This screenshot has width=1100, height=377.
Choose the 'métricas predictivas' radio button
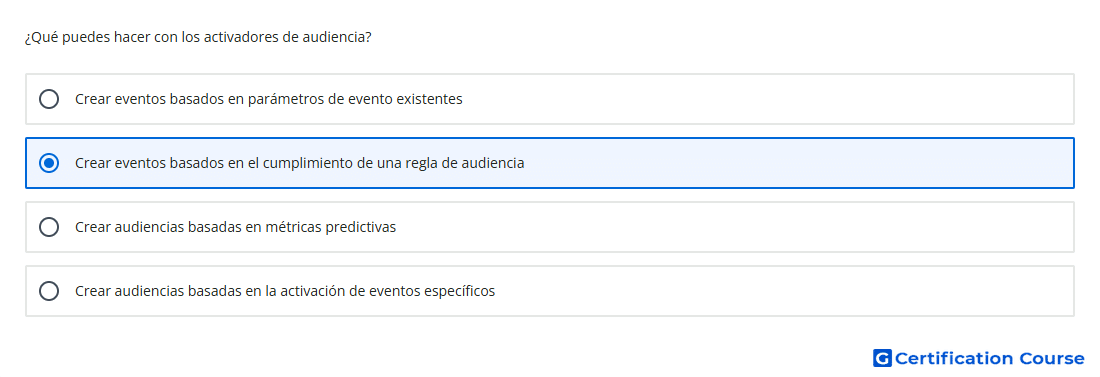click(49, 227)
